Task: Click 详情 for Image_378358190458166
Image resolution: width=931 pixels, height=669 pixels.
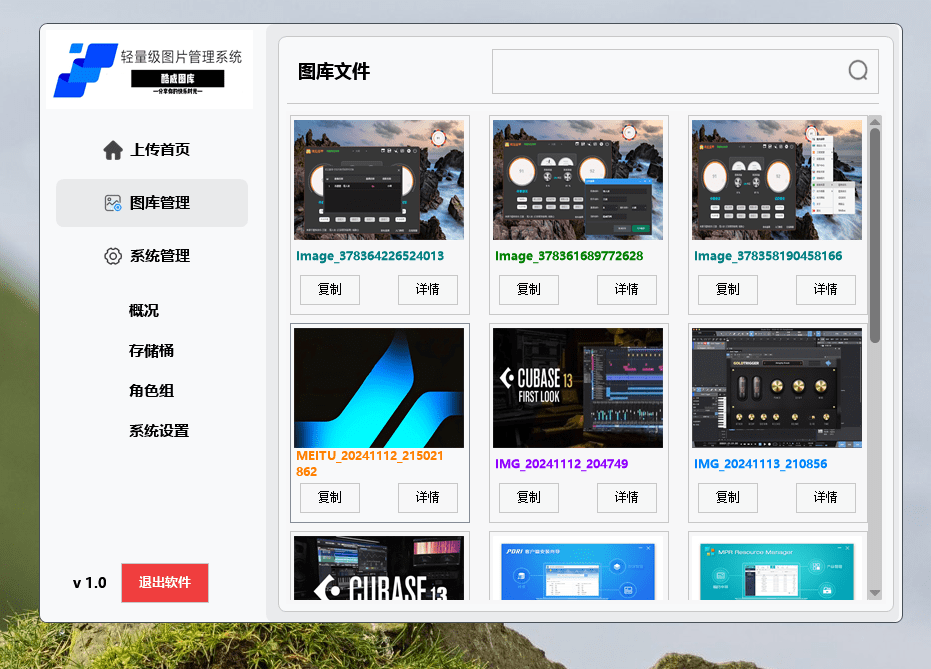Action: click(x=825, y=290)
